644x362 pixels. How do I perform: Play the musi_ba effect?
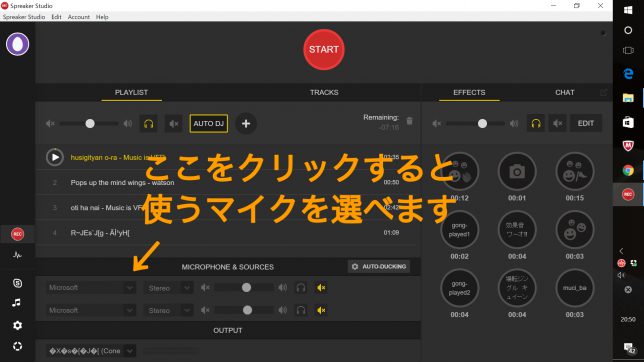[x=575, y=288]
